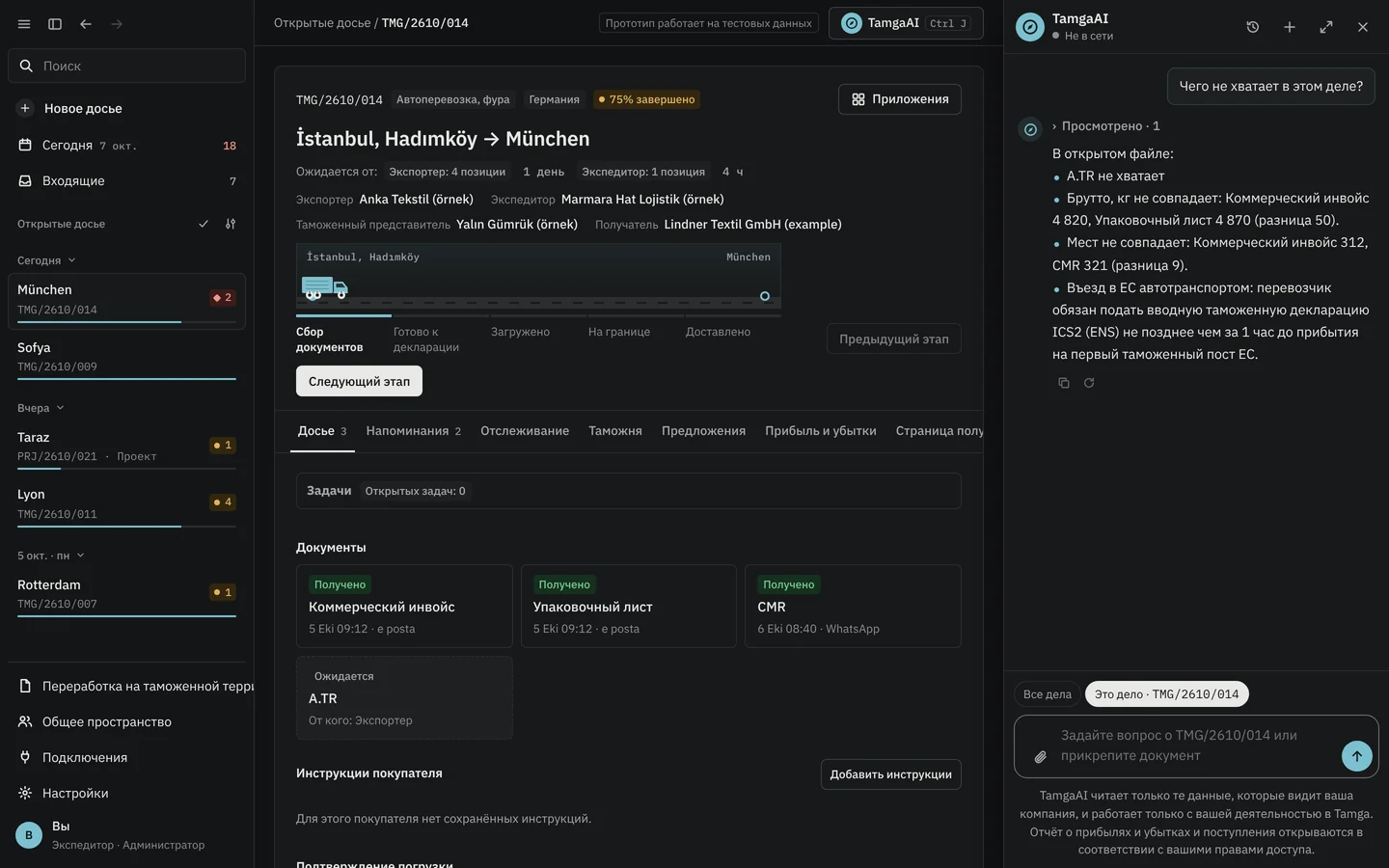Switch to the Напоминания tab

coord(413,431)
